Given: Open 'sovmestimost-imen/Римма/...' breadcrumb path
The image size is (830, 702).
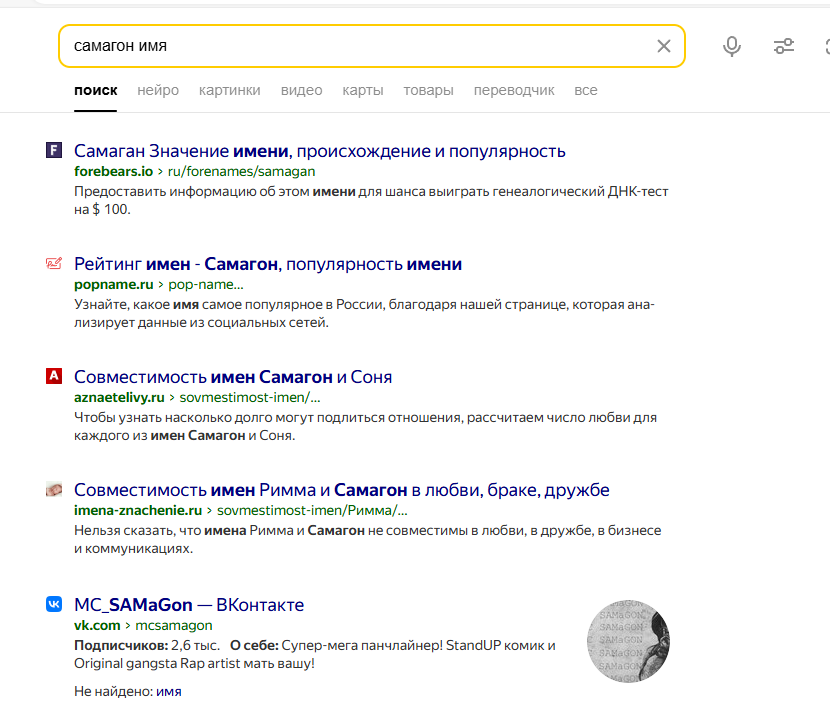Looking at the screenshot, I should (312, 510).
